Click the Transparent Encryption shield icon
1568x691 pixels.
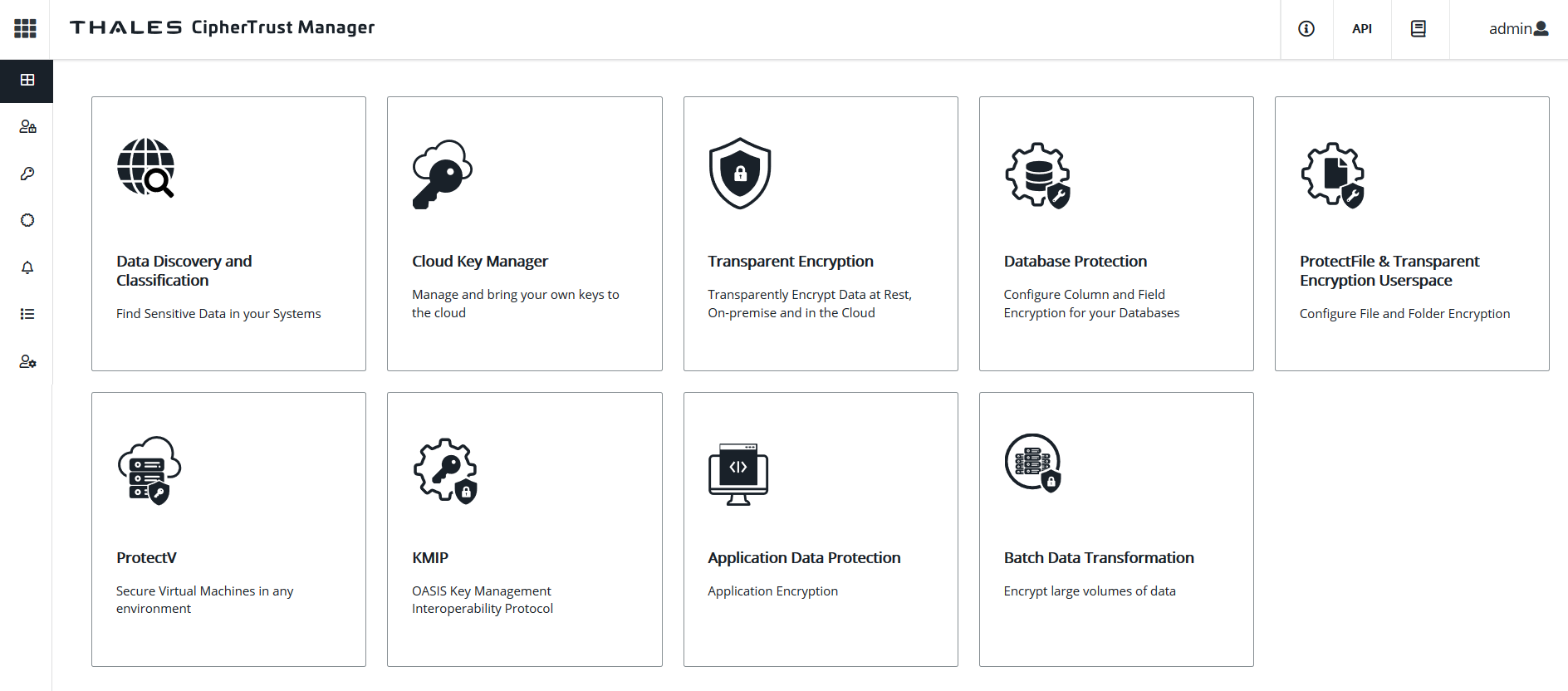click(740, 174)
